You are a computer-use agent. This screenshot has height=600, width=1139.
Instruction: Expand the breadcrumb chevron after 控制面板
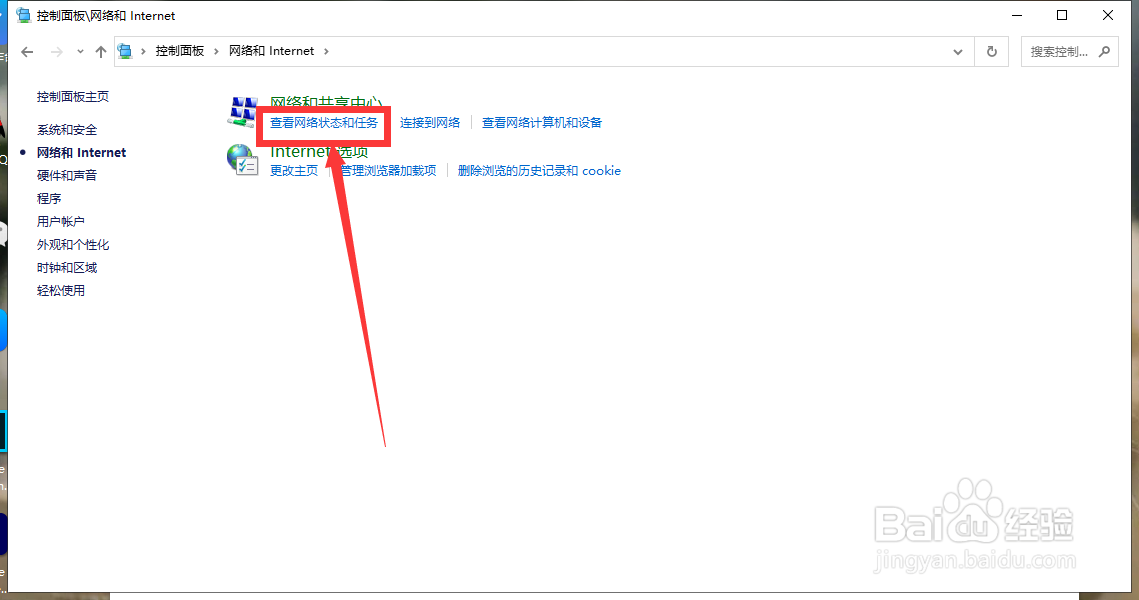216,50
